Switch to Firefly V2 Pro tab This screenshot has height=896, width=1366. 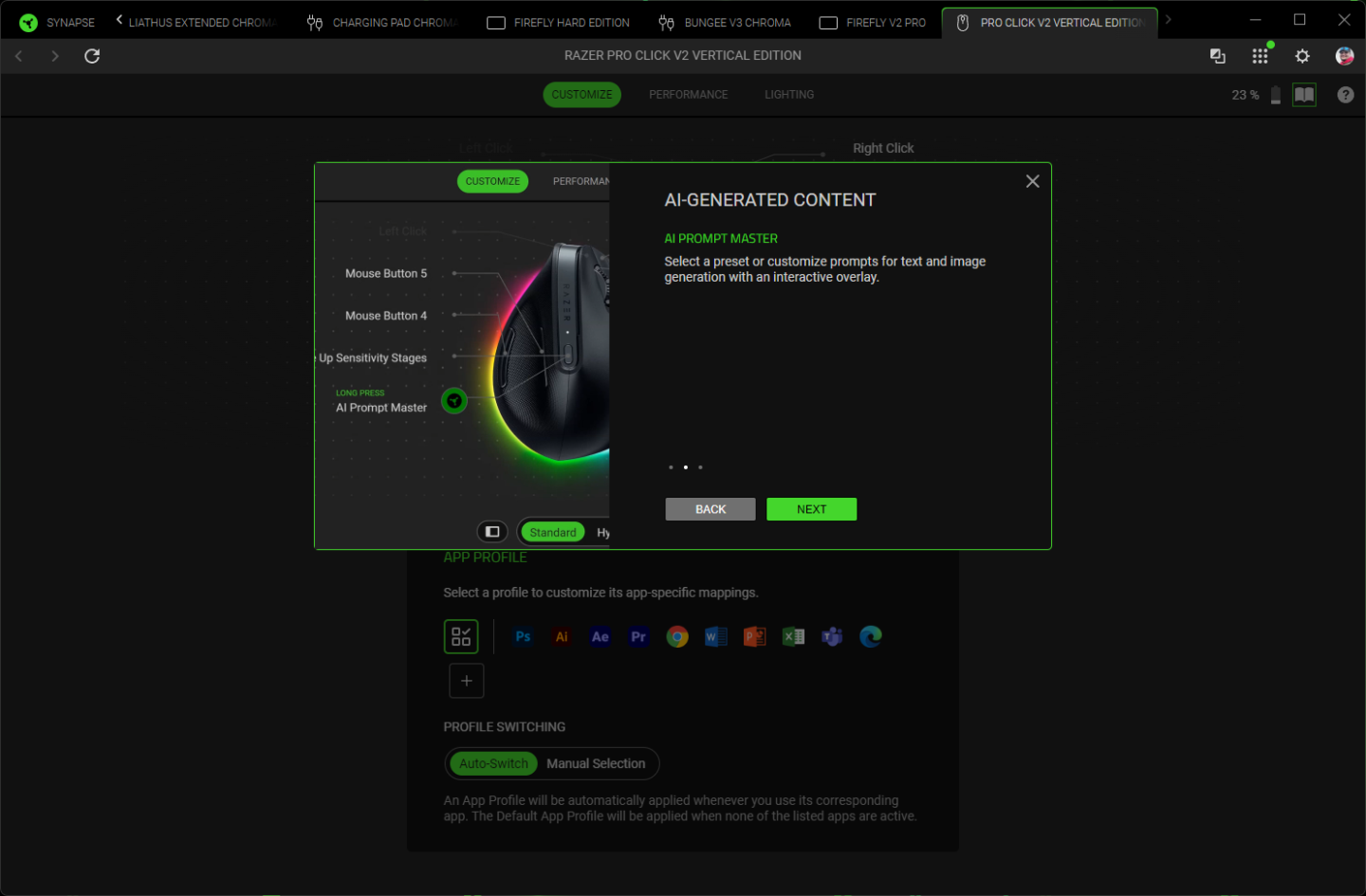[873, 22]
